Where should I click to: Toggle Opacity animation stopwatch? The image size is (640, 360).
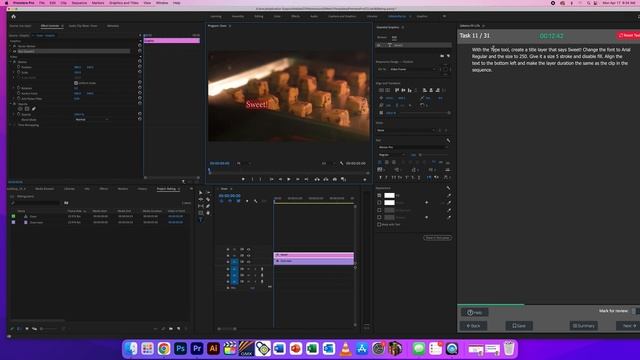click(18, 114)
